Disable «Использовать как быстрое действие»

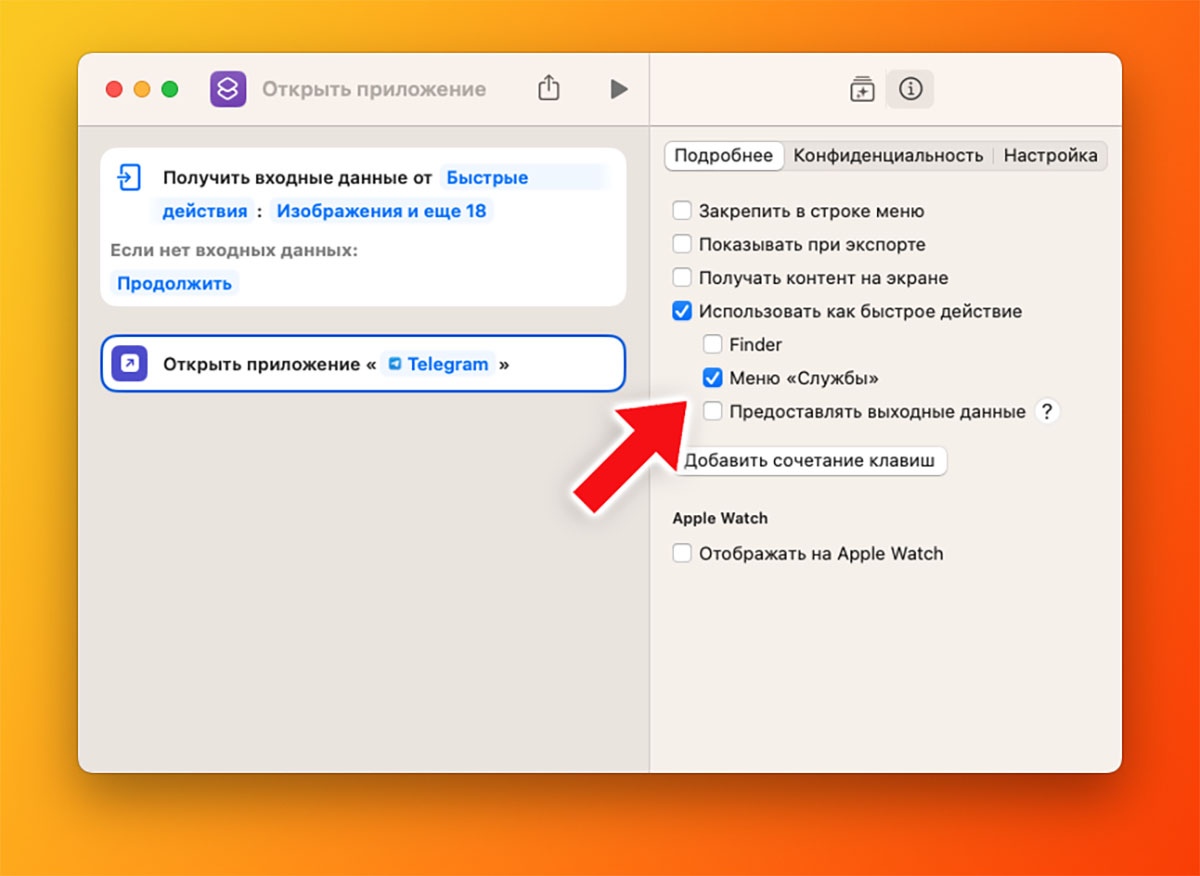point(683,311)
